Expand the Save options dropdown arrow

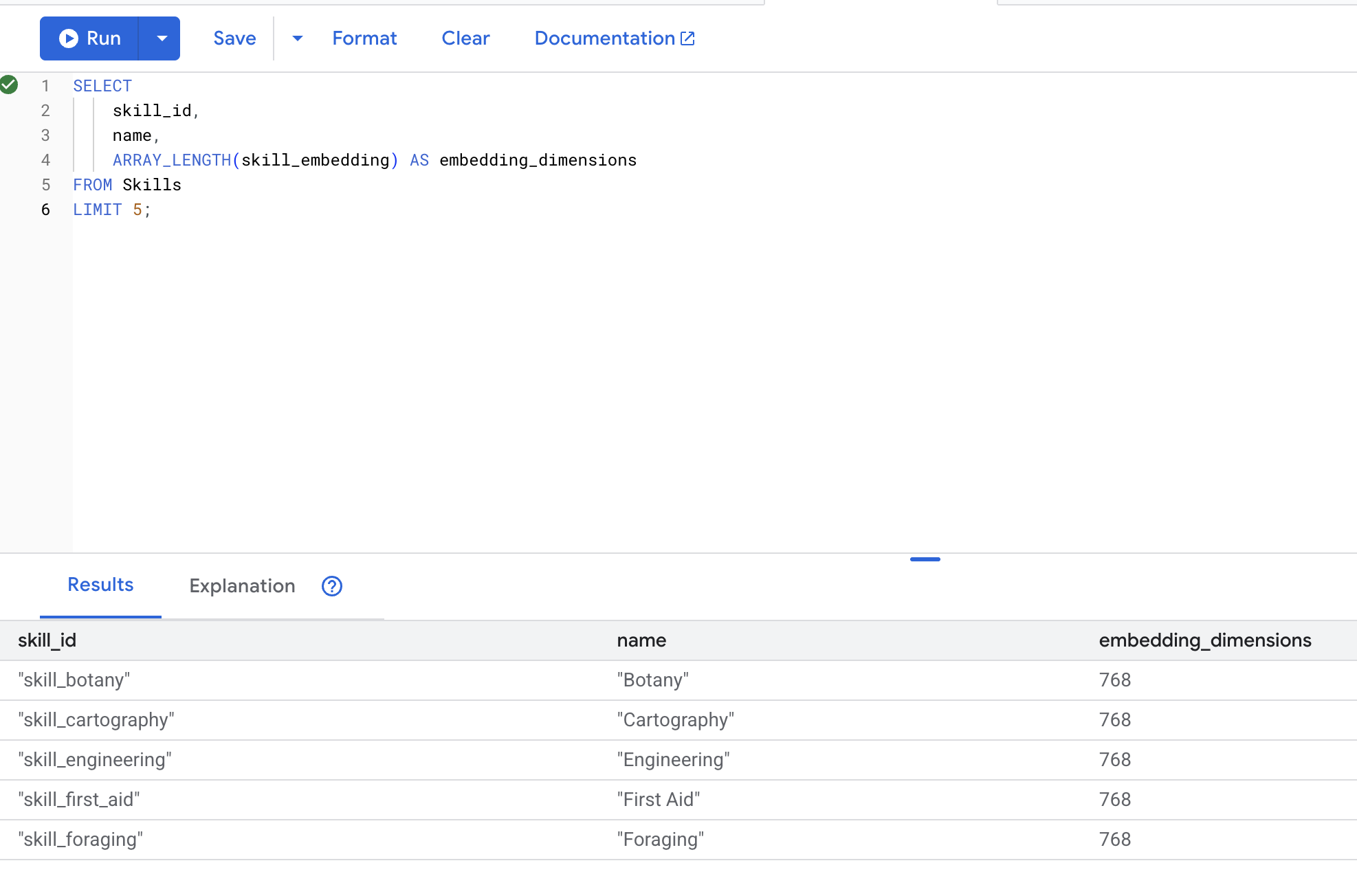(297, 38)
